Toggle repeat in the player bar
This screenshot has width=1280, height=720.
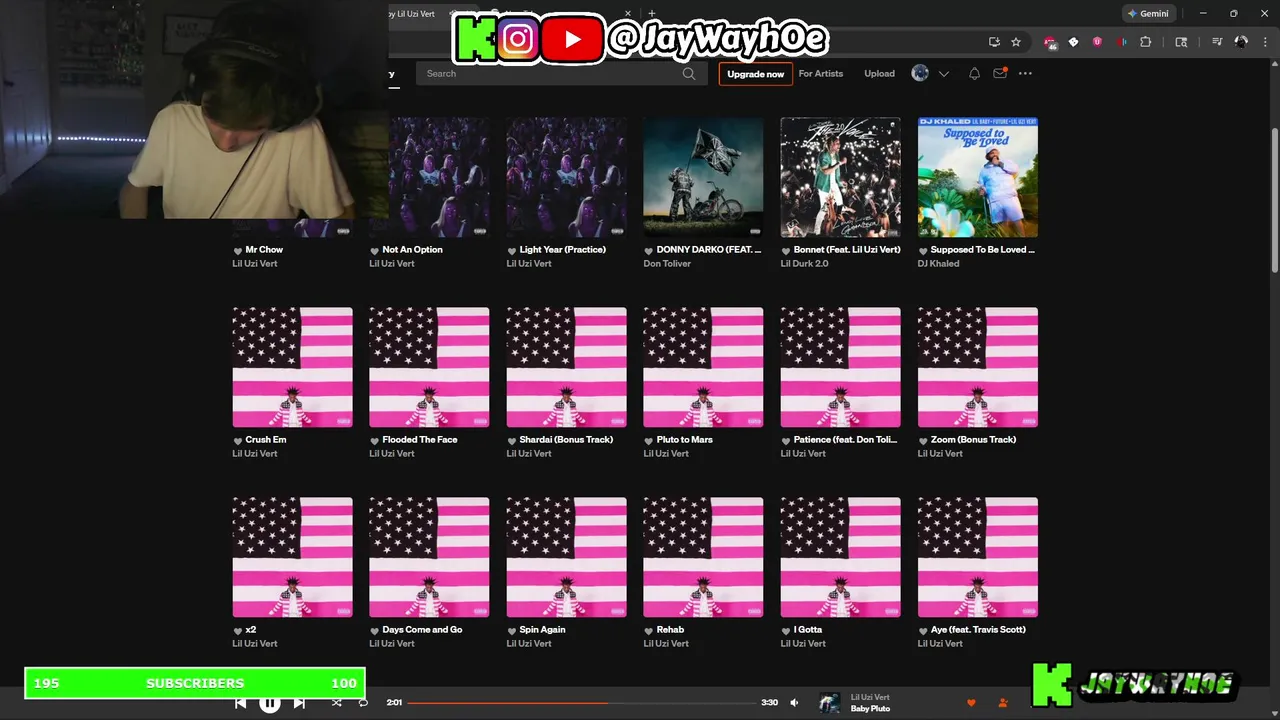[363, 703]
